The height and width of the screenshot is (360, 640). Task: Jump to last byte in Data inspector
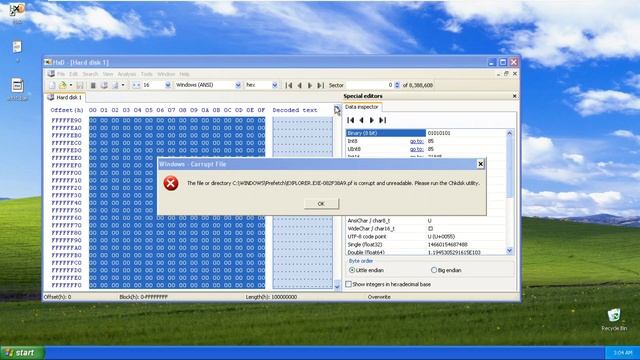(382, 120)
